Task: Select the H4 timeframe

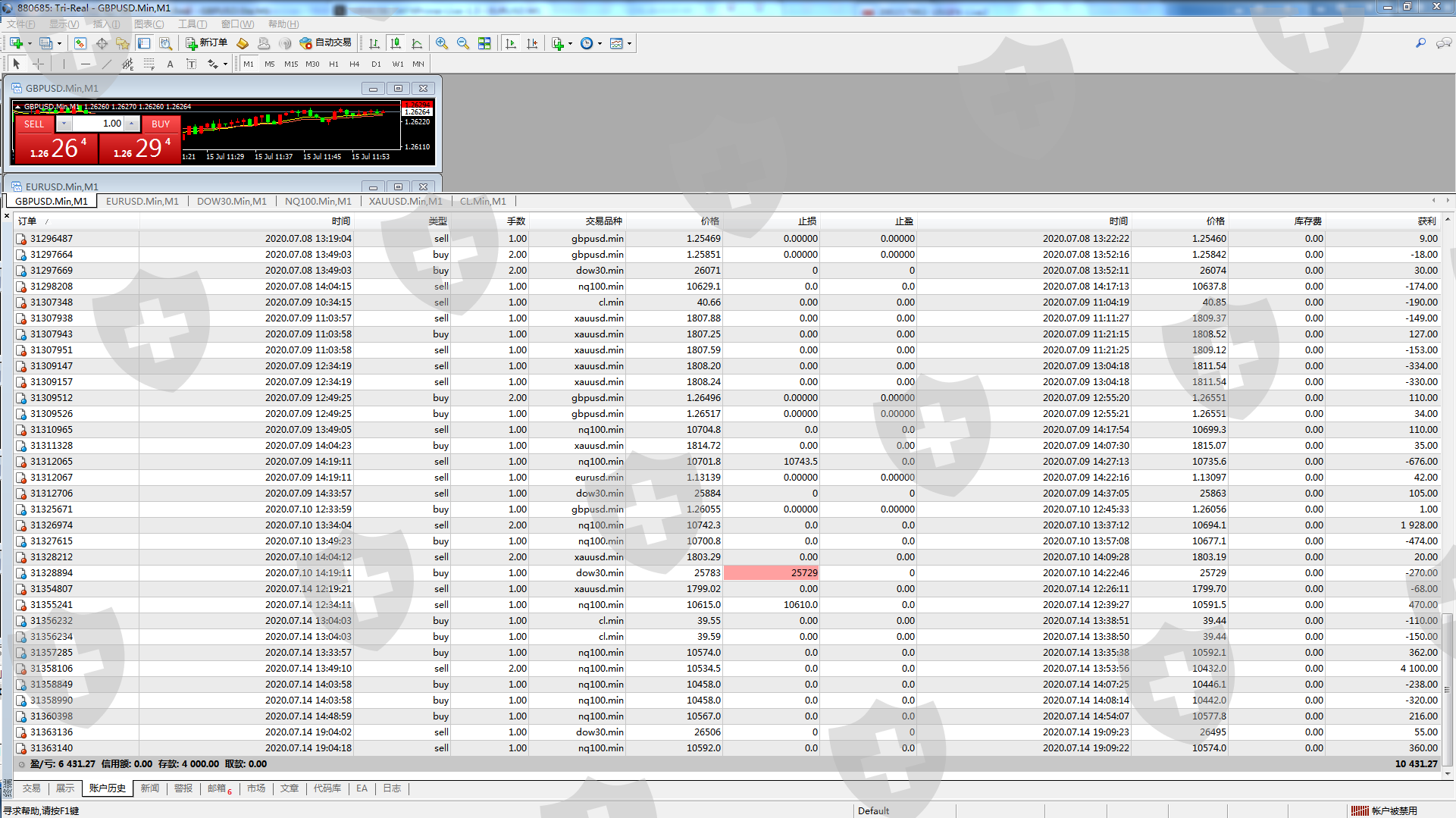Action: [x=354, y=64]
